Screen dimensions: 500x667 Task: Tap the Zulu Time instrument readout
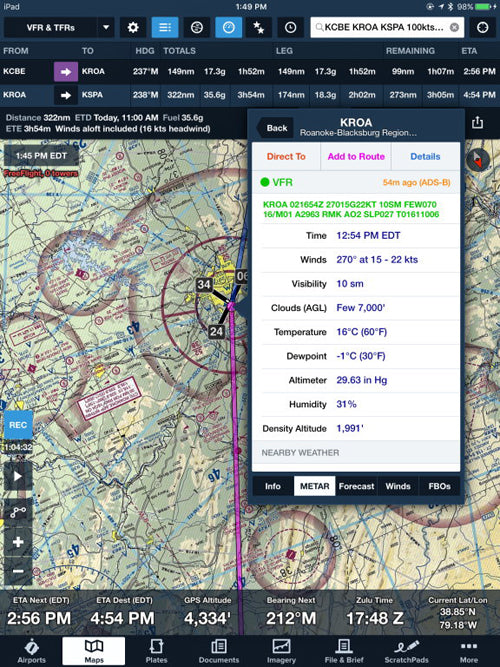tap(374, 613)
